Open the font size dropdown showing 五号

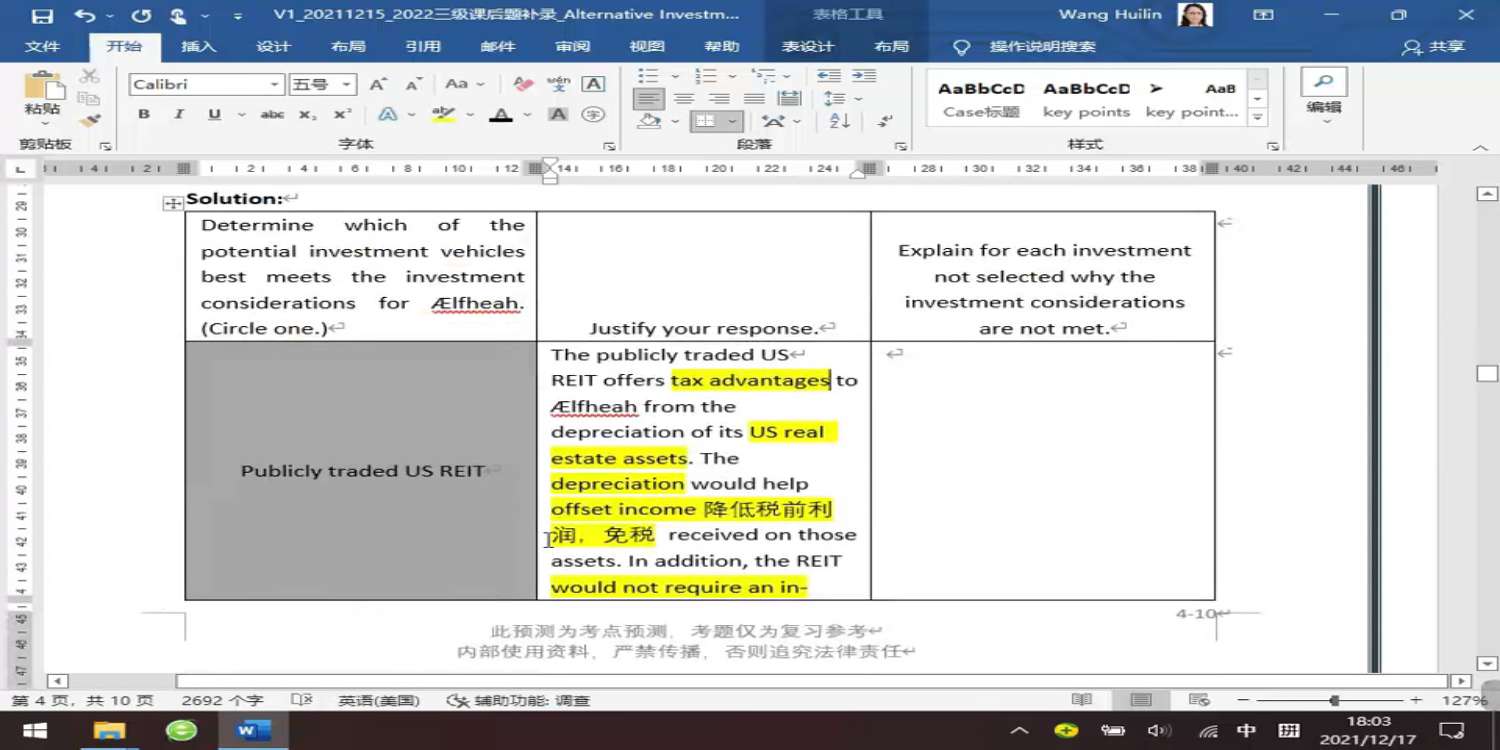point(346,85)
